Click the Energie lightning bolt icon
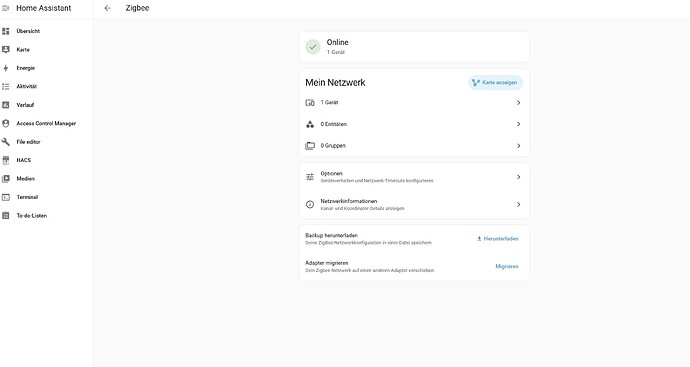This screenshot has width=690, height=367. pyautogui.click(x=6, y=68)
